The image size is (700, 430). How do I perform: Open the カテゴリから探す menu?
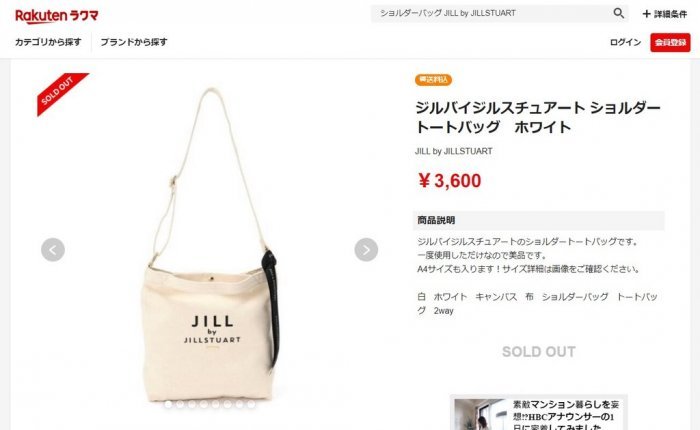coord(48,42)
